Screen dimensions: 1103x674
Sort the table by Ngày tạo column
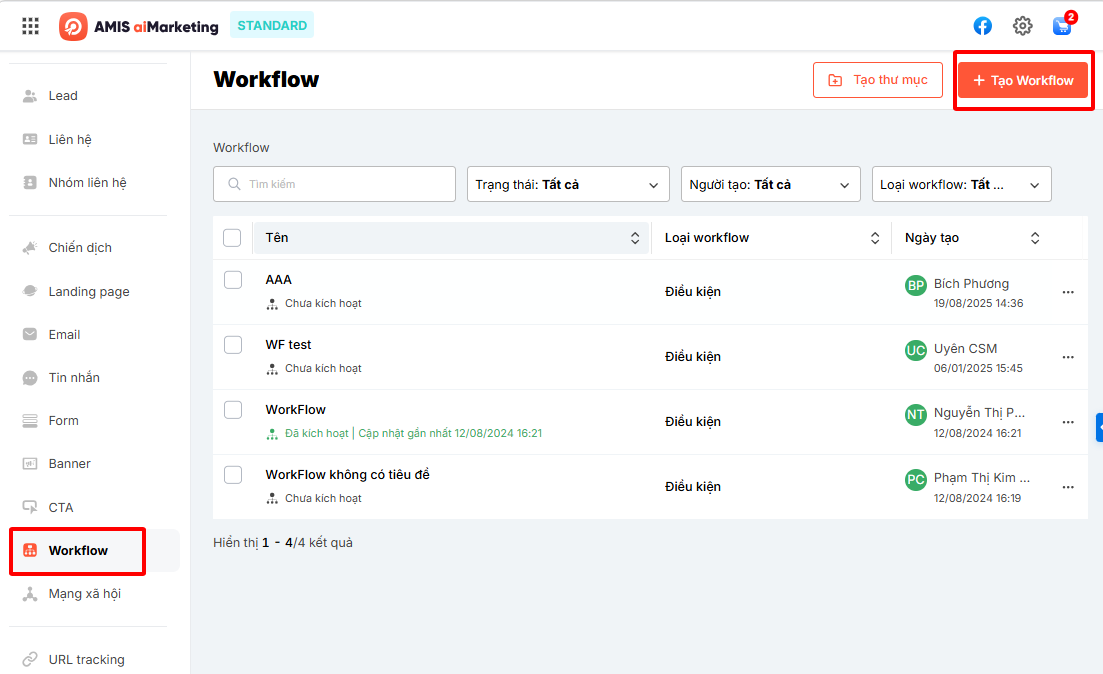[1034, 238]
